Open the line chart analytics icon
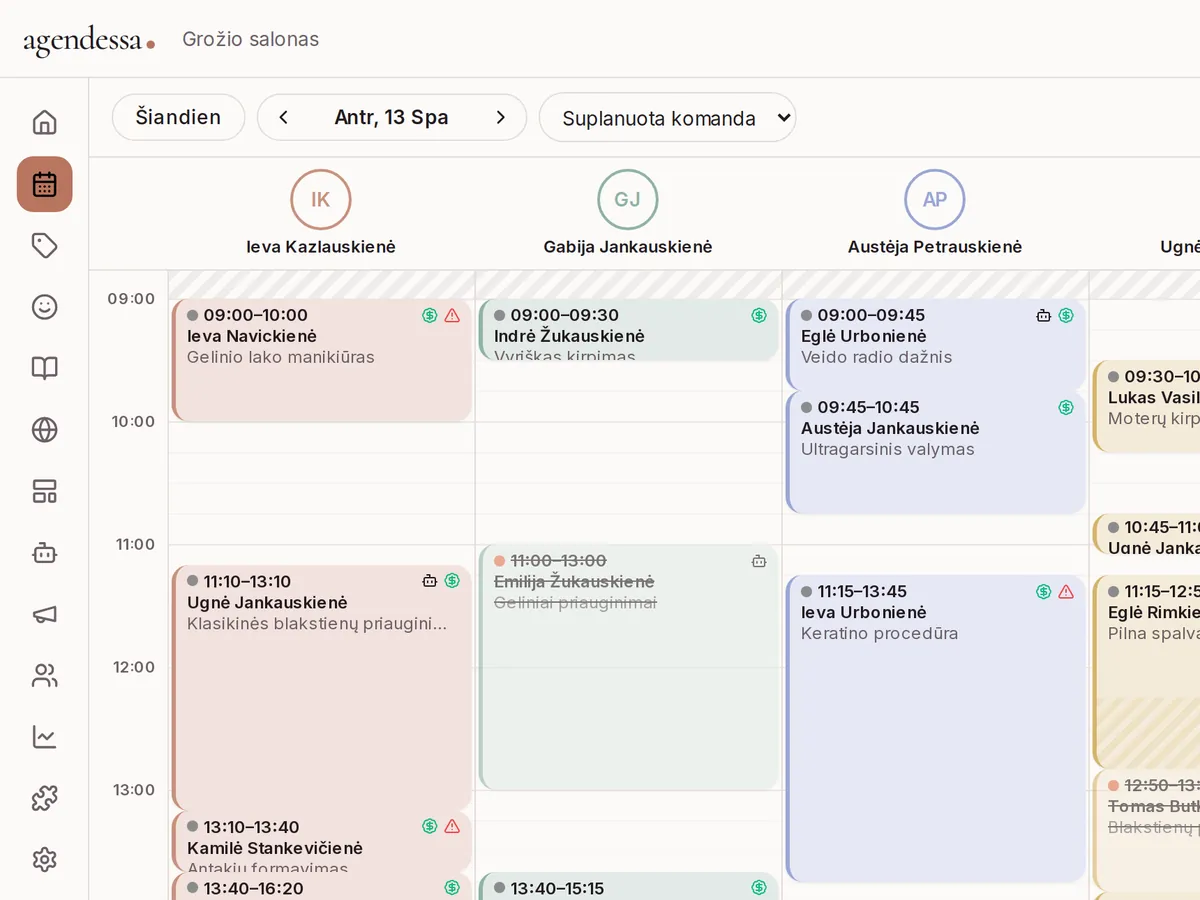Viewport: 1200px width, 900px height. [x=44, y=737]
